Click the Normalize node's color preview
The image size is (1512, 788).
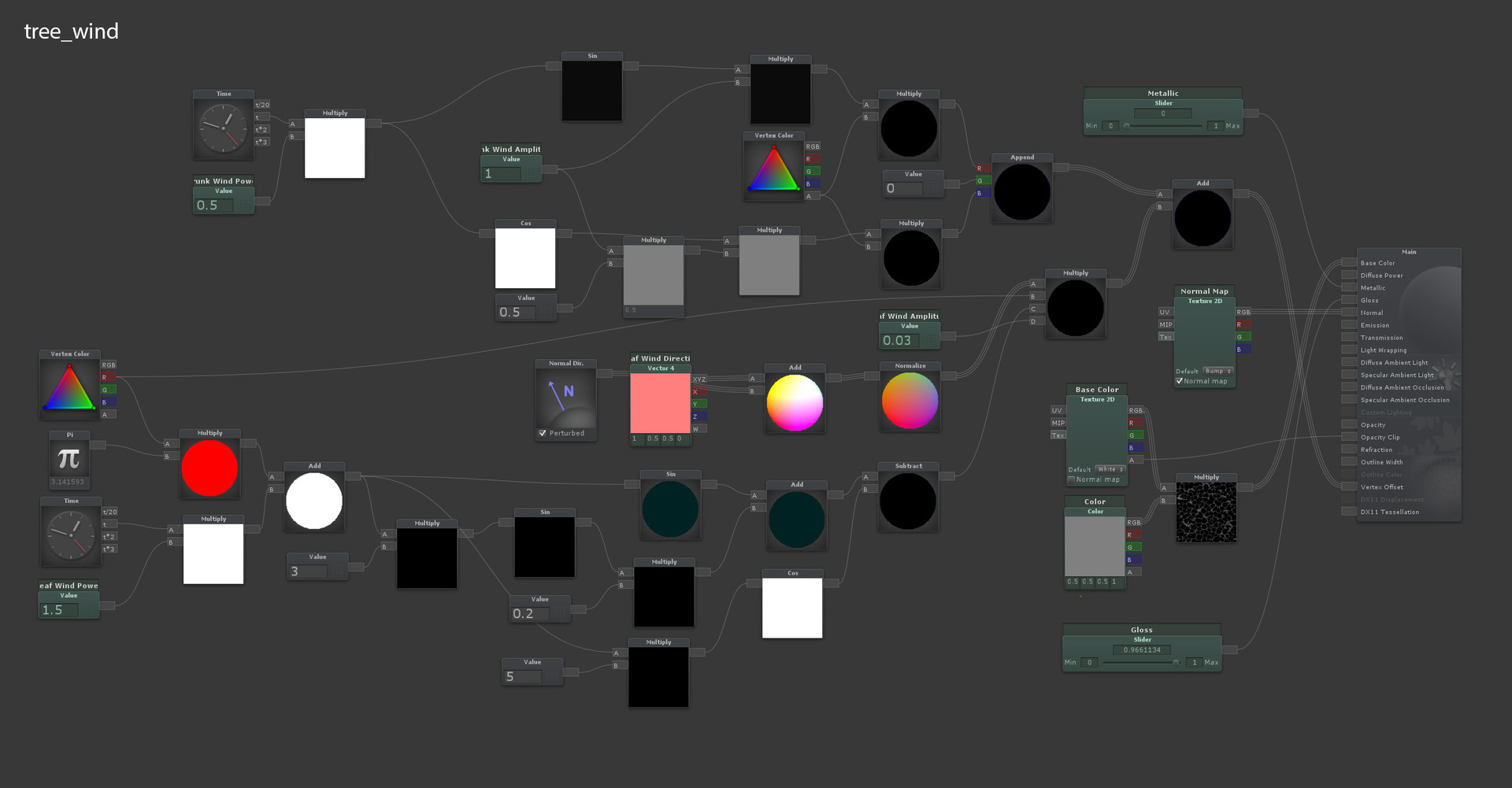(910, 401)
